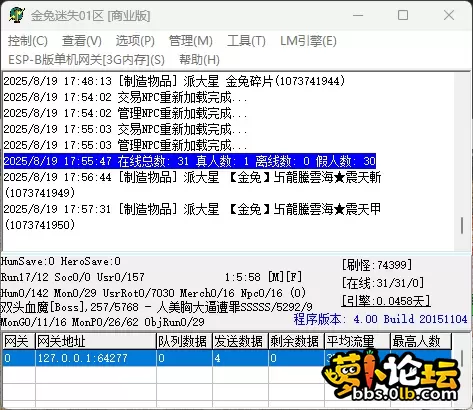This screenshot has height=410, width=473.
Task: Open the 管理(M) menu
Action: pos(191,41)
